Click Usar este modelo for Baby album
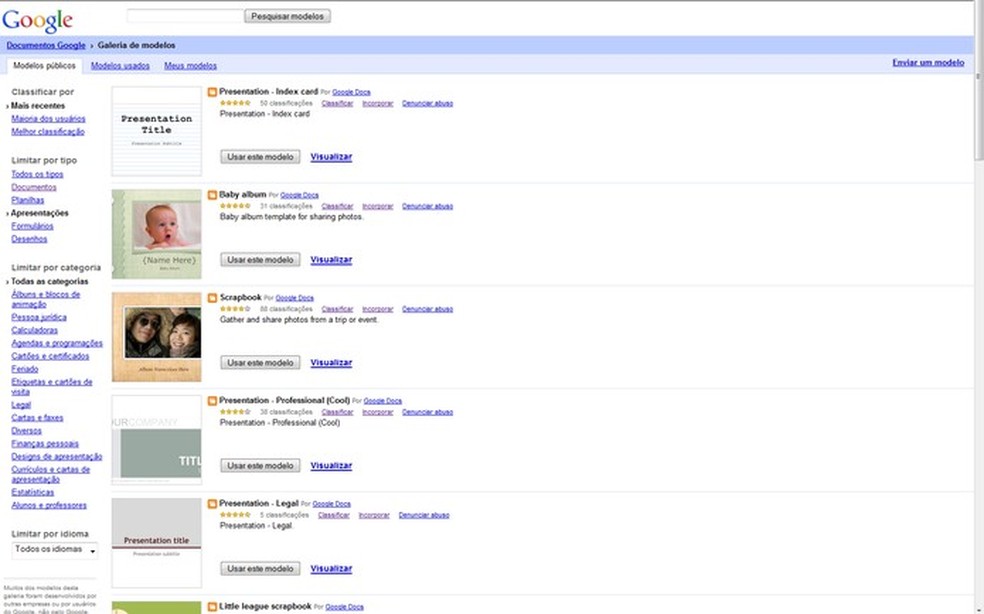The width and height of the screenshot is (984, 614). click(260, 260)
